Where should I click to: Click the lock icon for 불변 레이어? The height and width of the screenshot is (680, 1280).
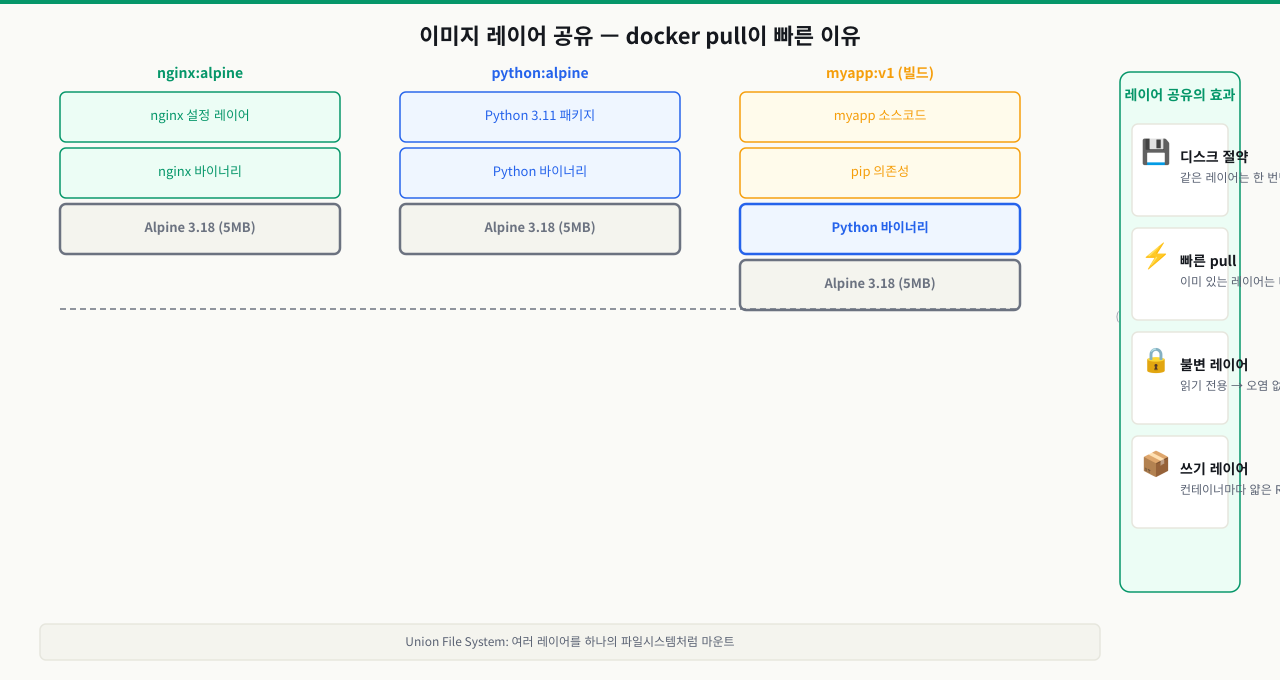1156,361
